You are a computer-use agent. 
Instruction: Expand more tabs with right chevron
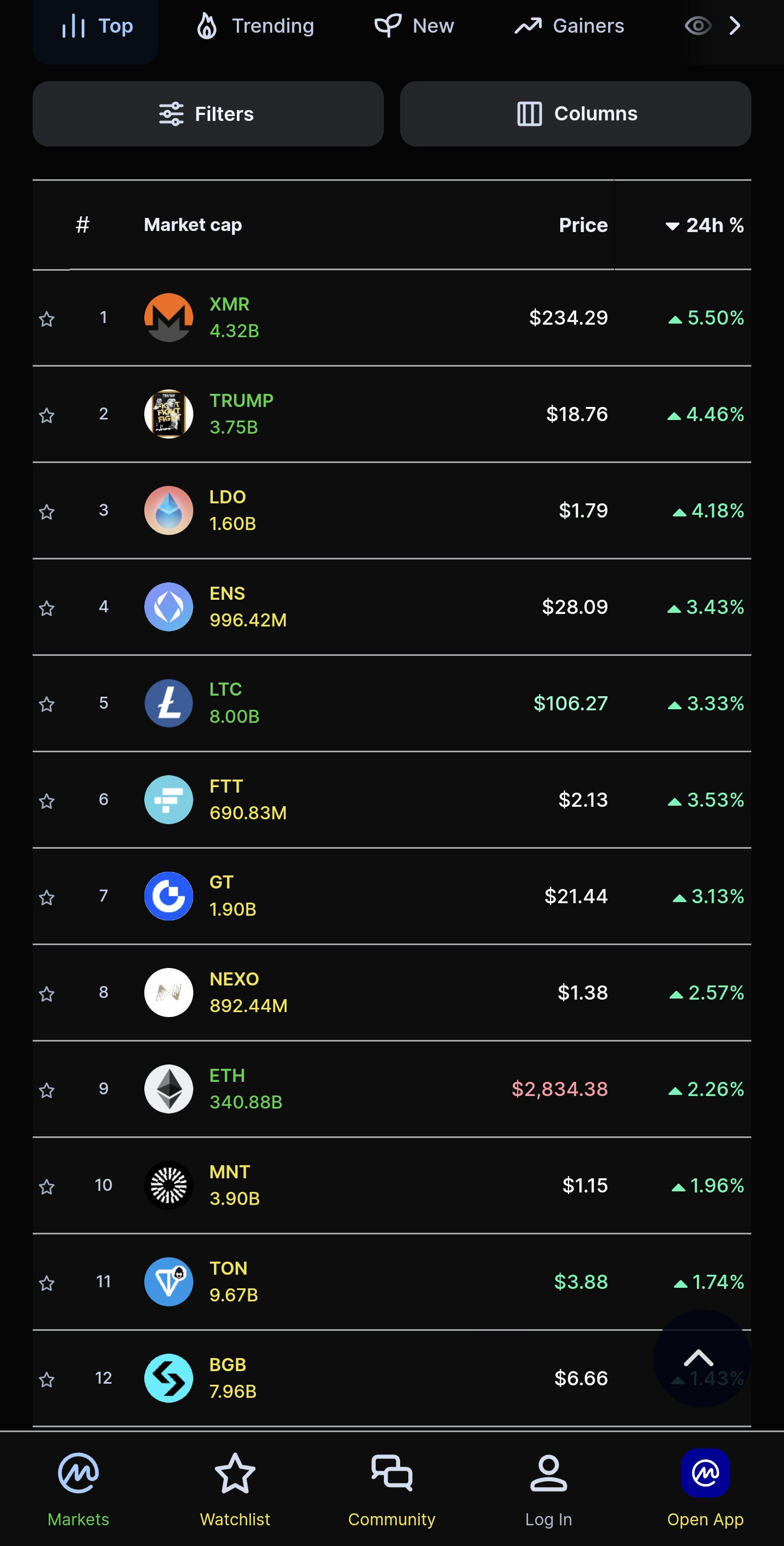tap(735, 26)
